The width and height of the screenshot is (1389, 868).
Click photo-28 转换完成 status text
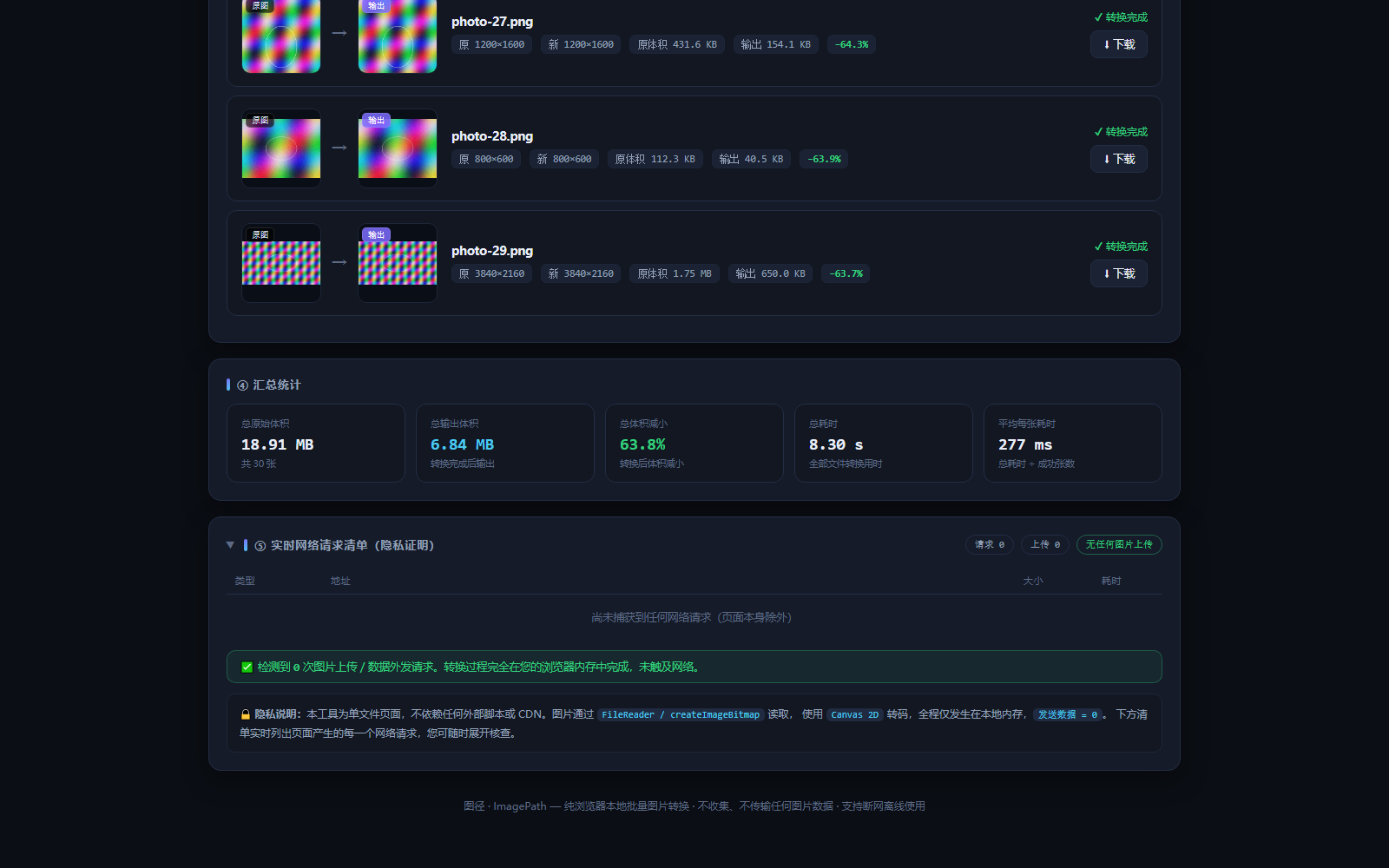(x=1121, y=132)
